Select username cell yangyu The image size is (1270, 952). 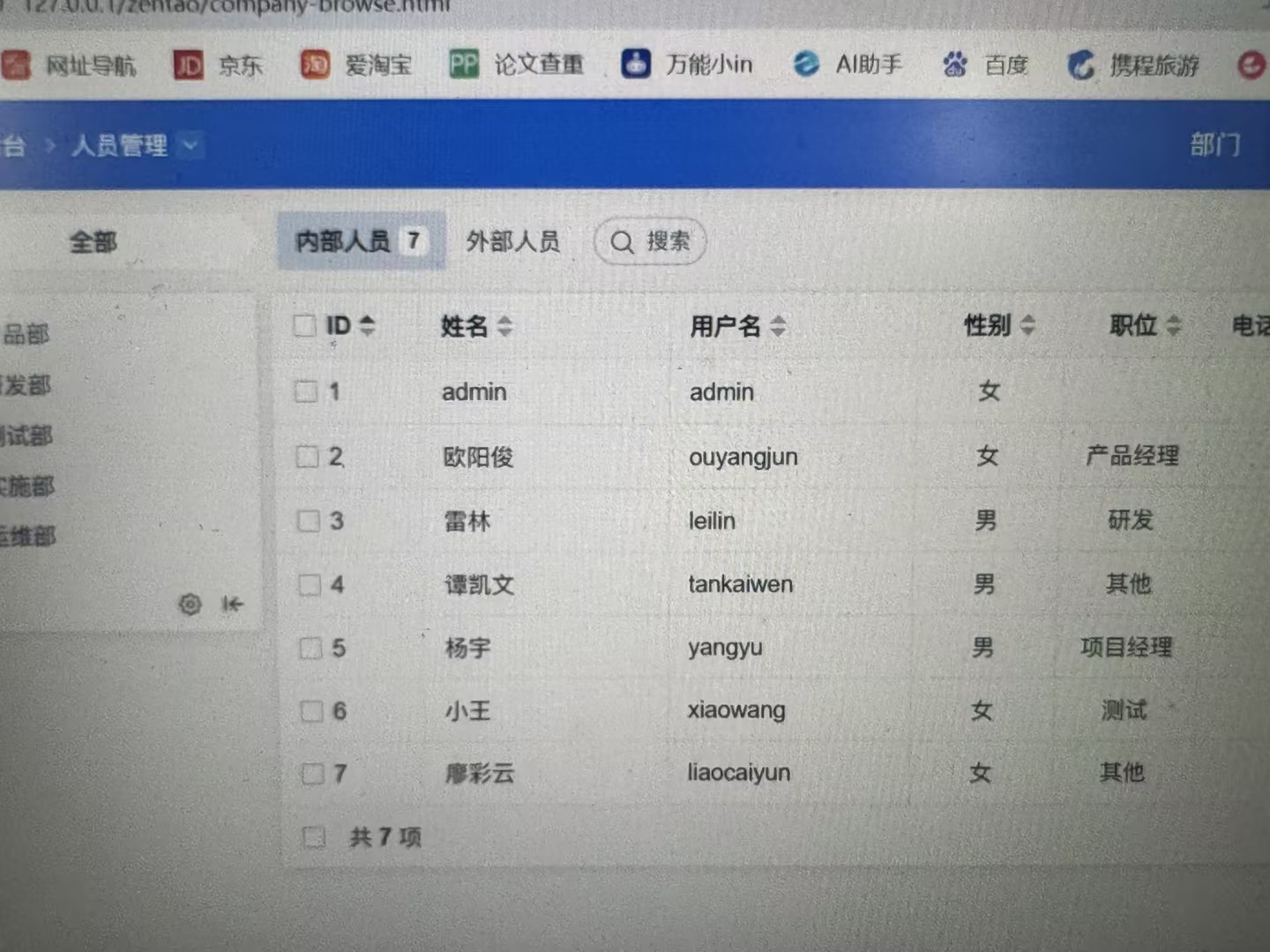tap(725, 649)
